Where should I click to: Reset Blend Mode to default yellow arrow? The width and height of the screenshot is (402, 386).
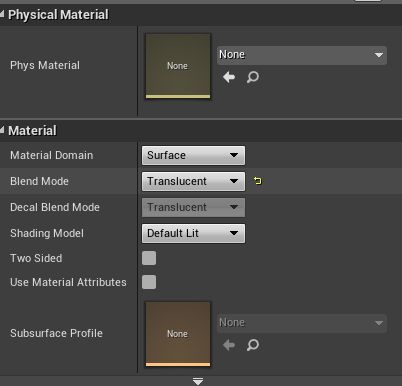coord(258,181)
